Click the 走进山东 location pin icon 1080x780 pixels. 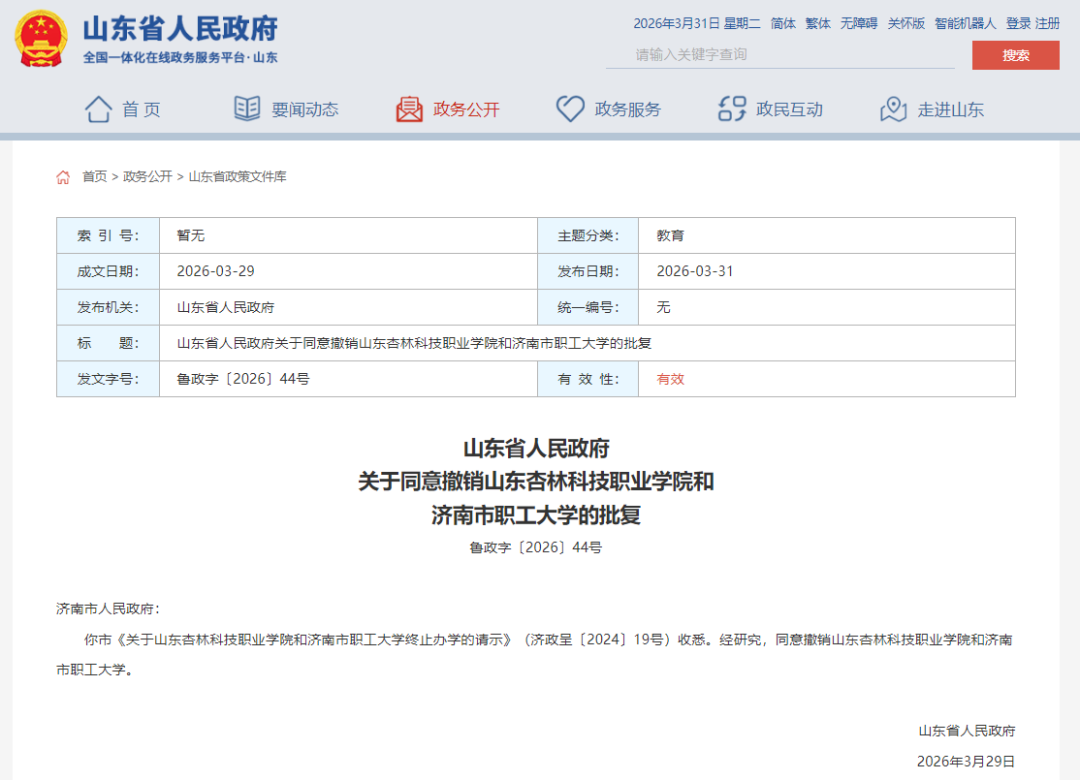point(893,109)
